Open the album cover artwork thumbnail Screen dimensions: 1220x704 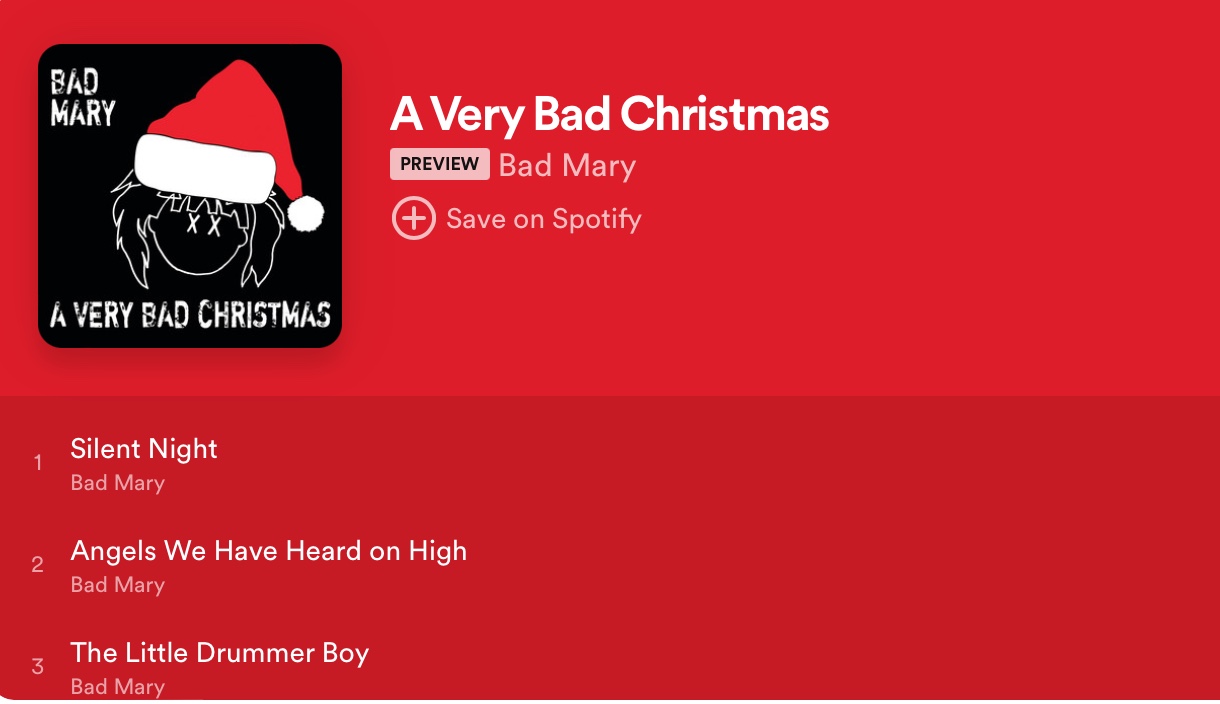[190, 196]
